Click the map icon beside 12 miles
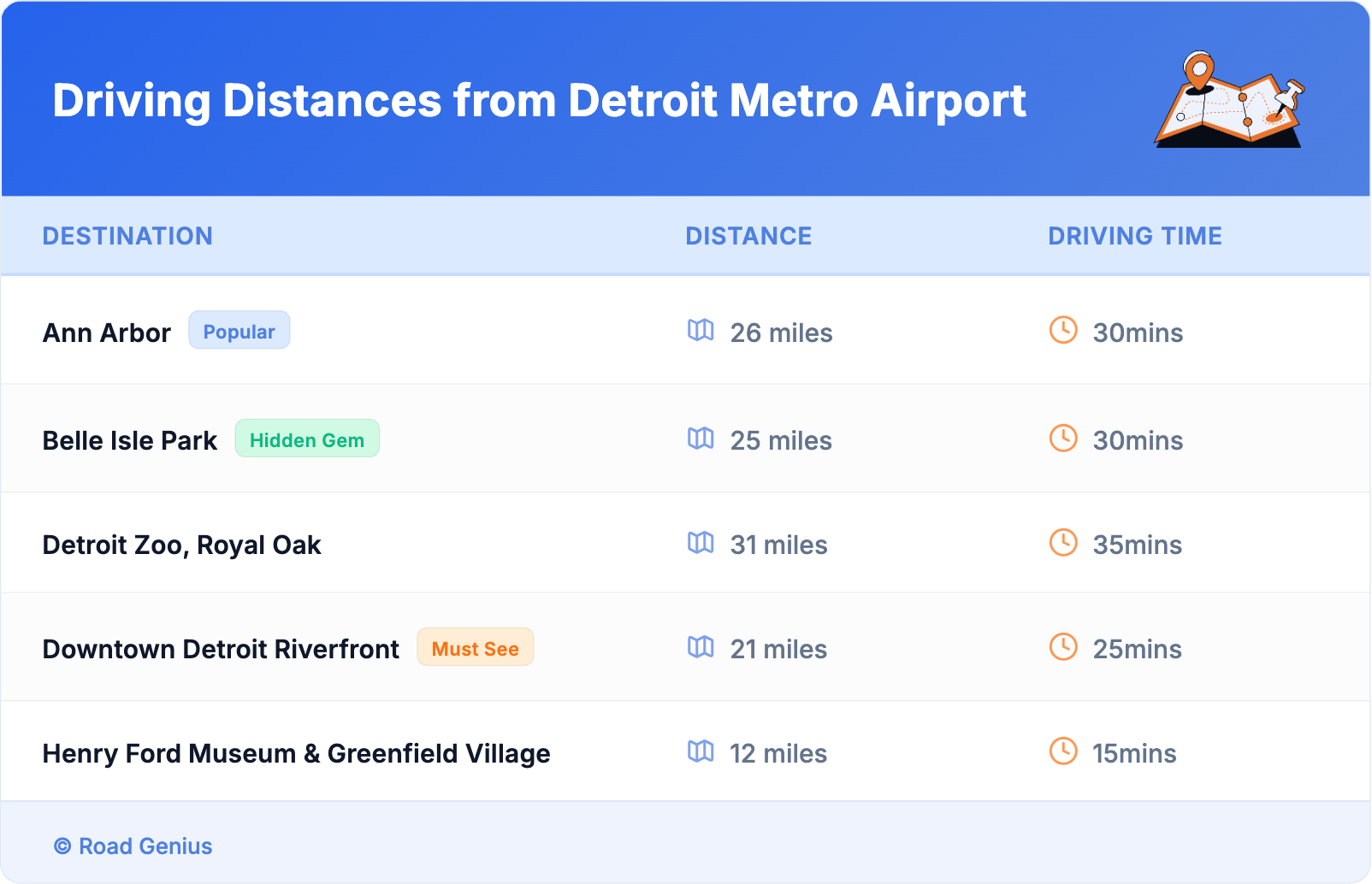 (701, 751)
